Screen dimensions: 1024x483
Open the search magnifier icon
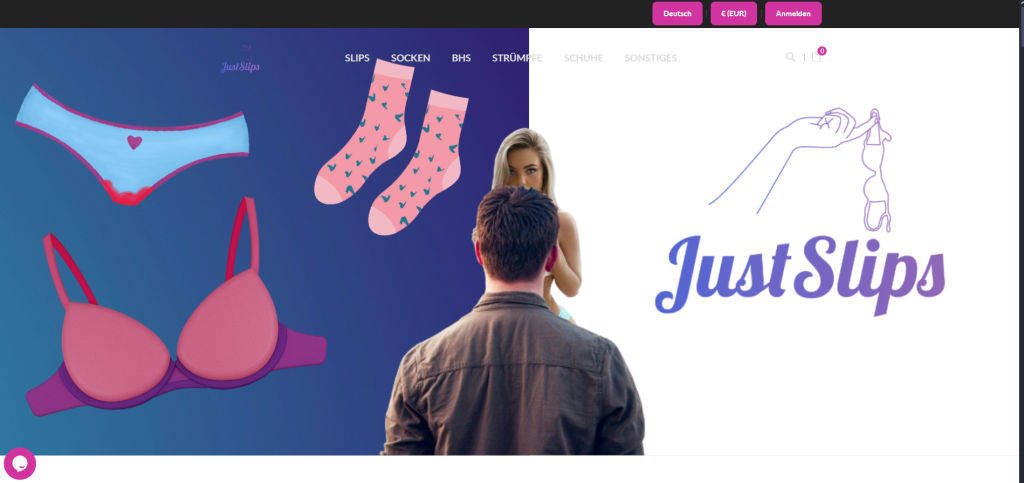[790, 57]
